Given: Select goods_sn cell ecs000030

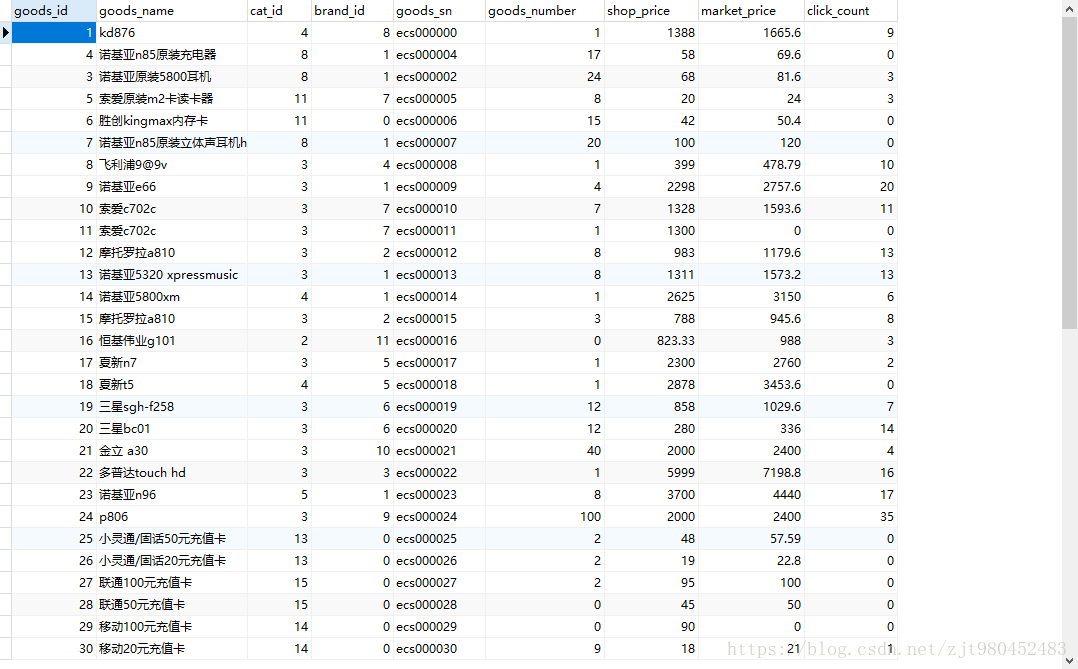Looking at the screenshot, I should click(x=439, y=648).
